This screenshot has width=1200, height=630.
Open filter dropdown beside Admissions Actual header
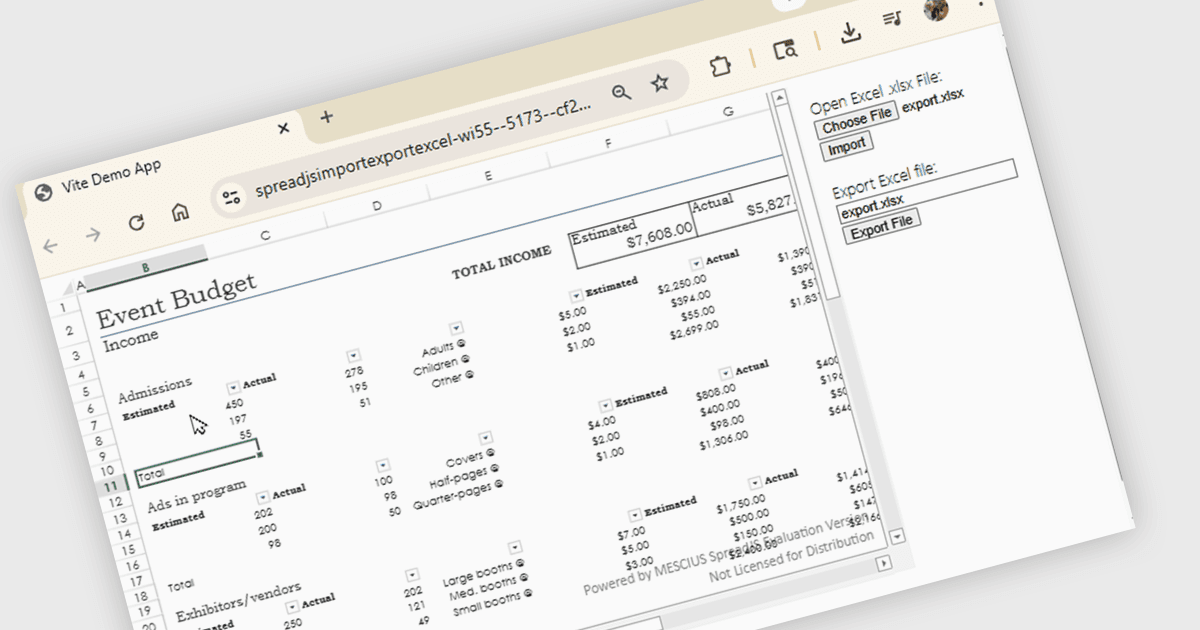[233, 387]
